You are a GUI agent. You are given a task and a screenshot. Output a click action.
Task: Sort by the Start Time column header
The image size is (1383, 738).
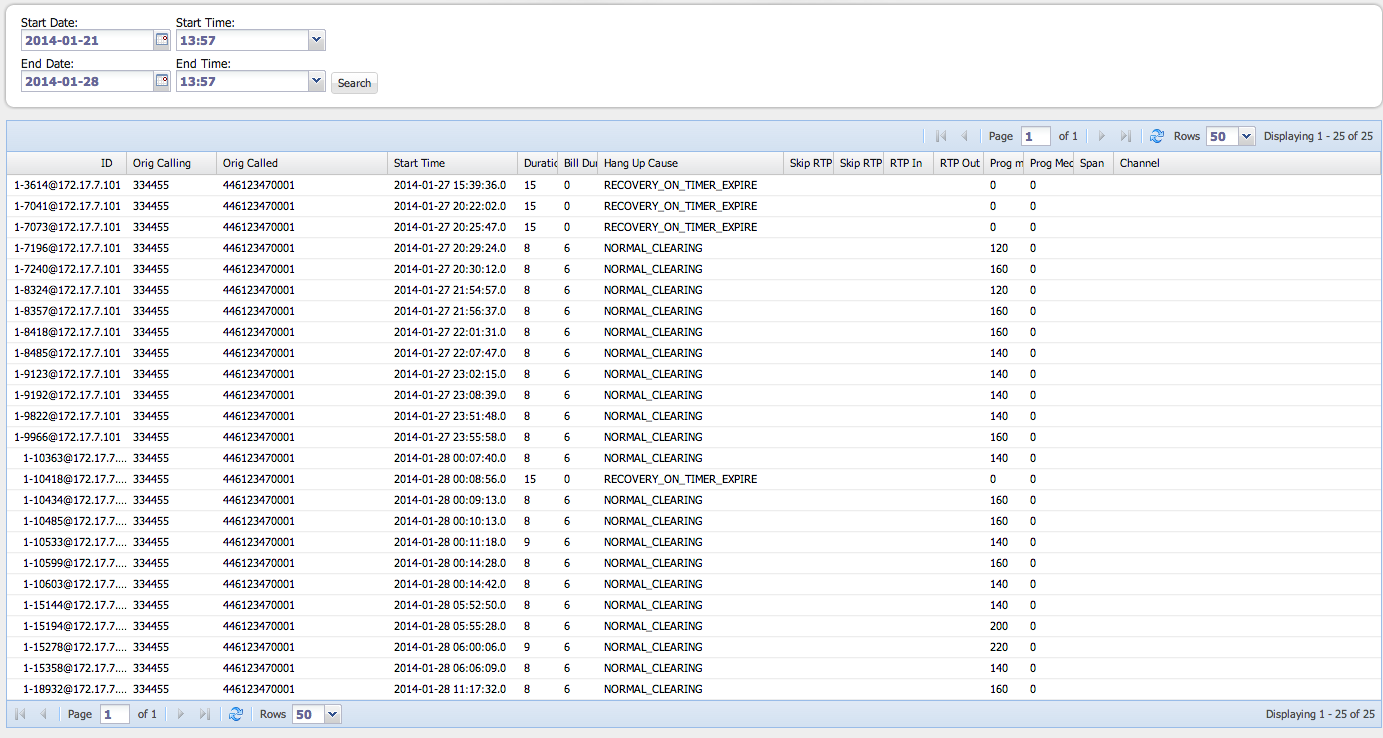453,163
